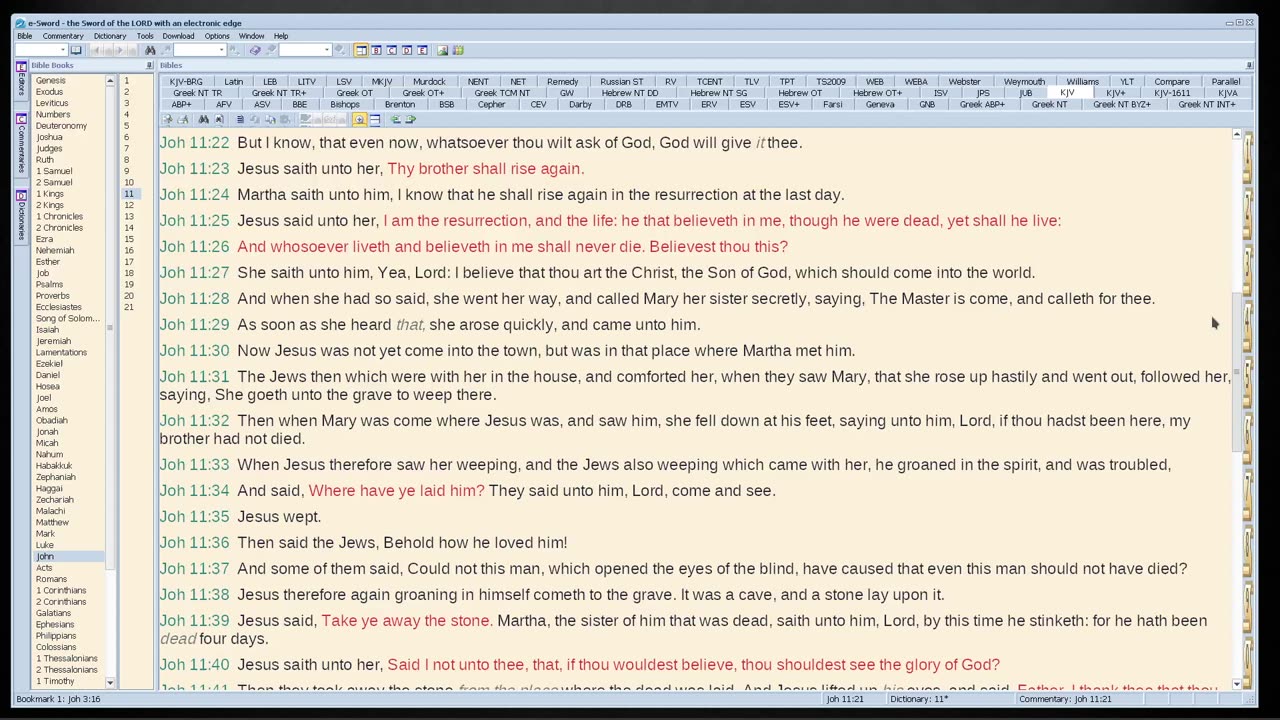The image size is (1280, 720).
Task: Toggle the highlighted zoom icon in Bibles toolbar
Action: point(359,119)
